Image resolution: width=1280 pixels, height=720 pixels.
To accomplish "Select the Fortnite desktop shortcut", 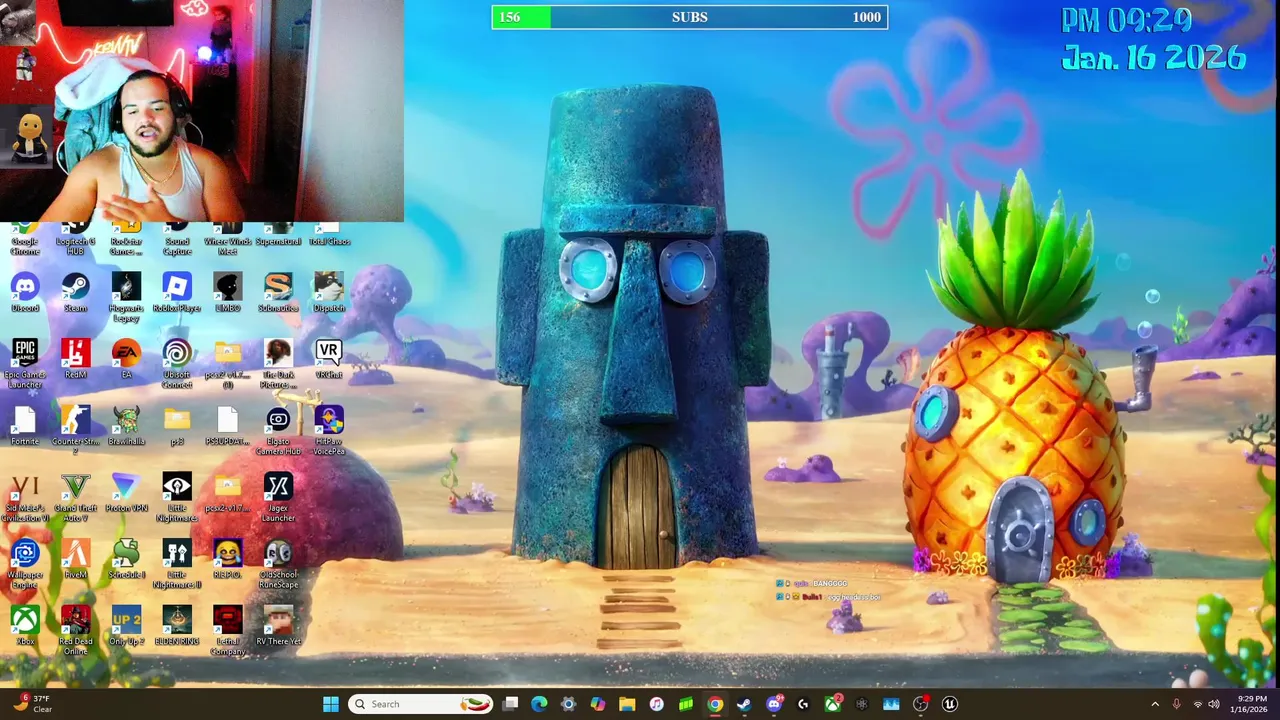I will click(x=25, y=425).
